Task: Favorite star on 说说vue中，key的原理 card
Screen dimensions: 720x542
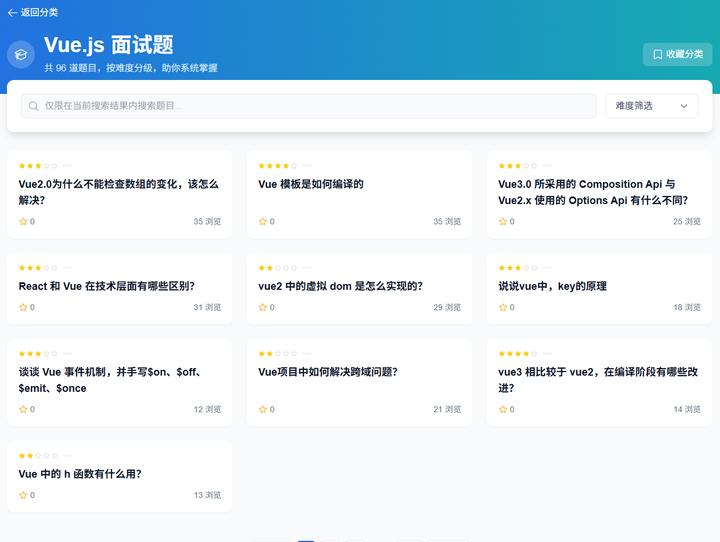Action: pyautogui.click(x=503, y=307)
